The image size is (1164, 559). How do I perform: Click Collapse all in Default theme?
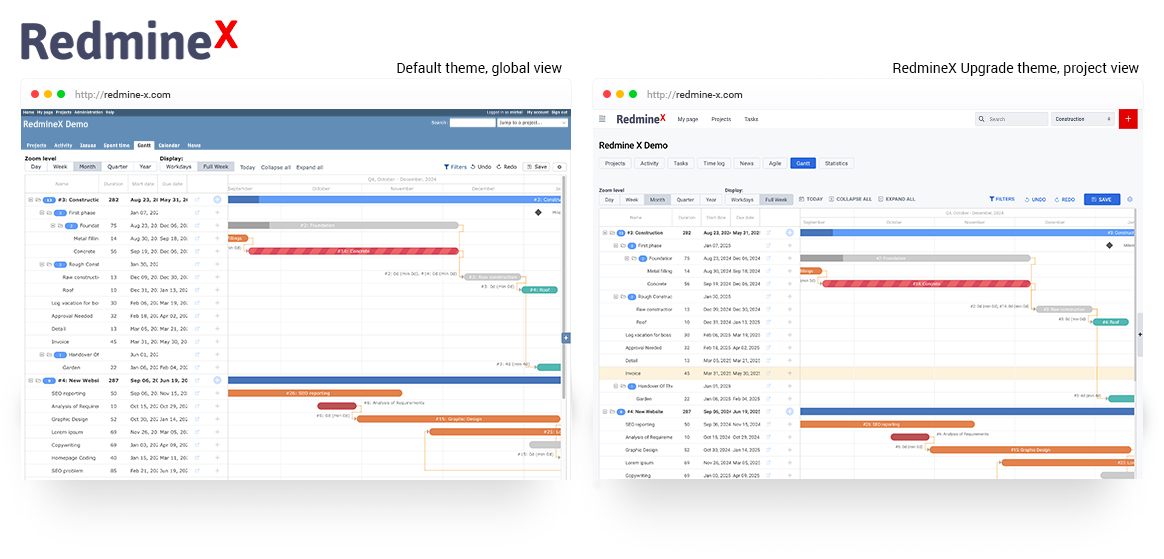[x=275, y=167]
